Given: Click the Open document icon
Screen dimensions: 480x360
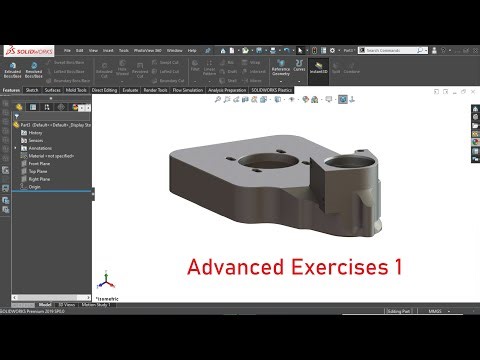Looking at the screenshot, I should click(245, 51).
